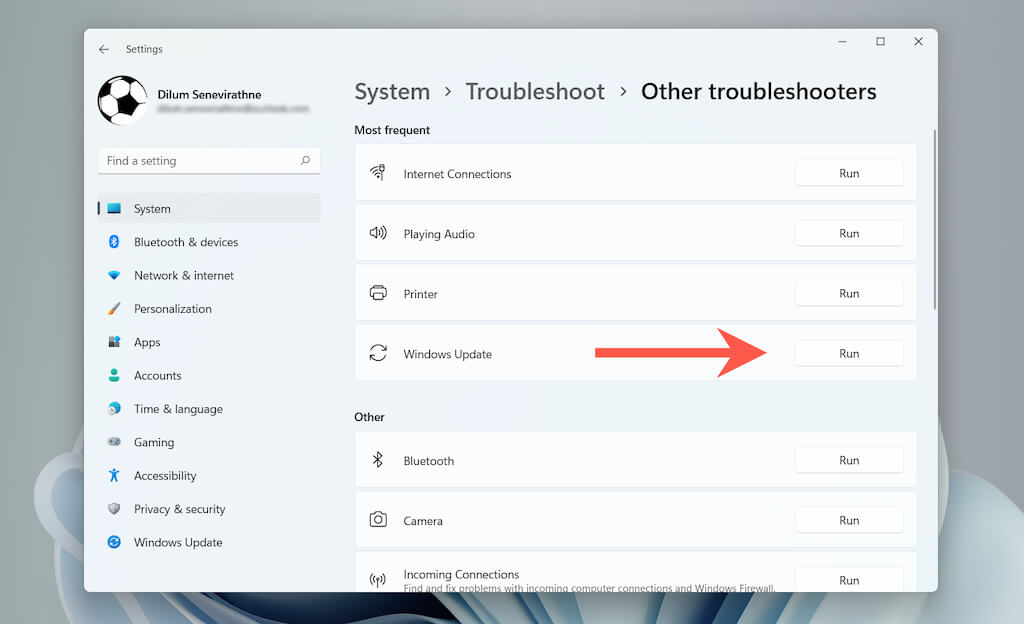Open Personalization settings

209,309
